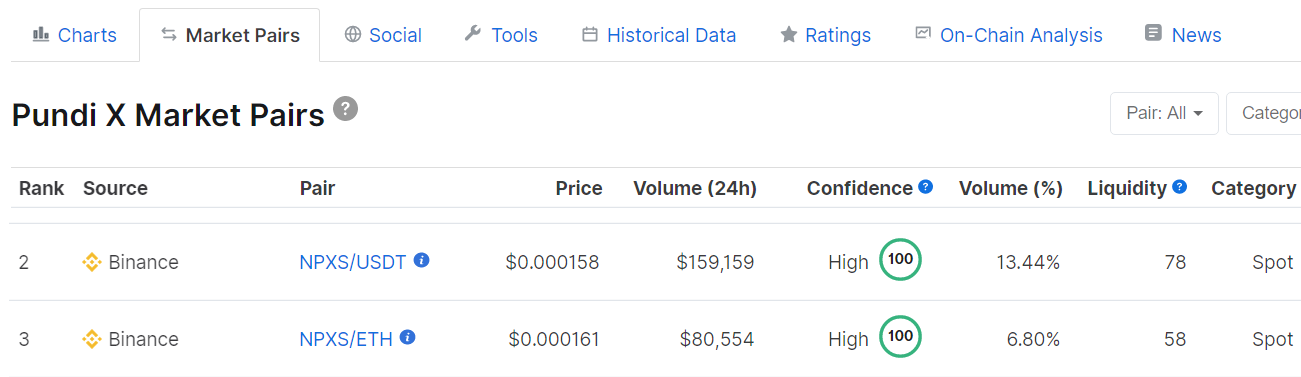Open the On-Chain Analysis tab
Screen dimensions: 1301x377
(1008, 35)
